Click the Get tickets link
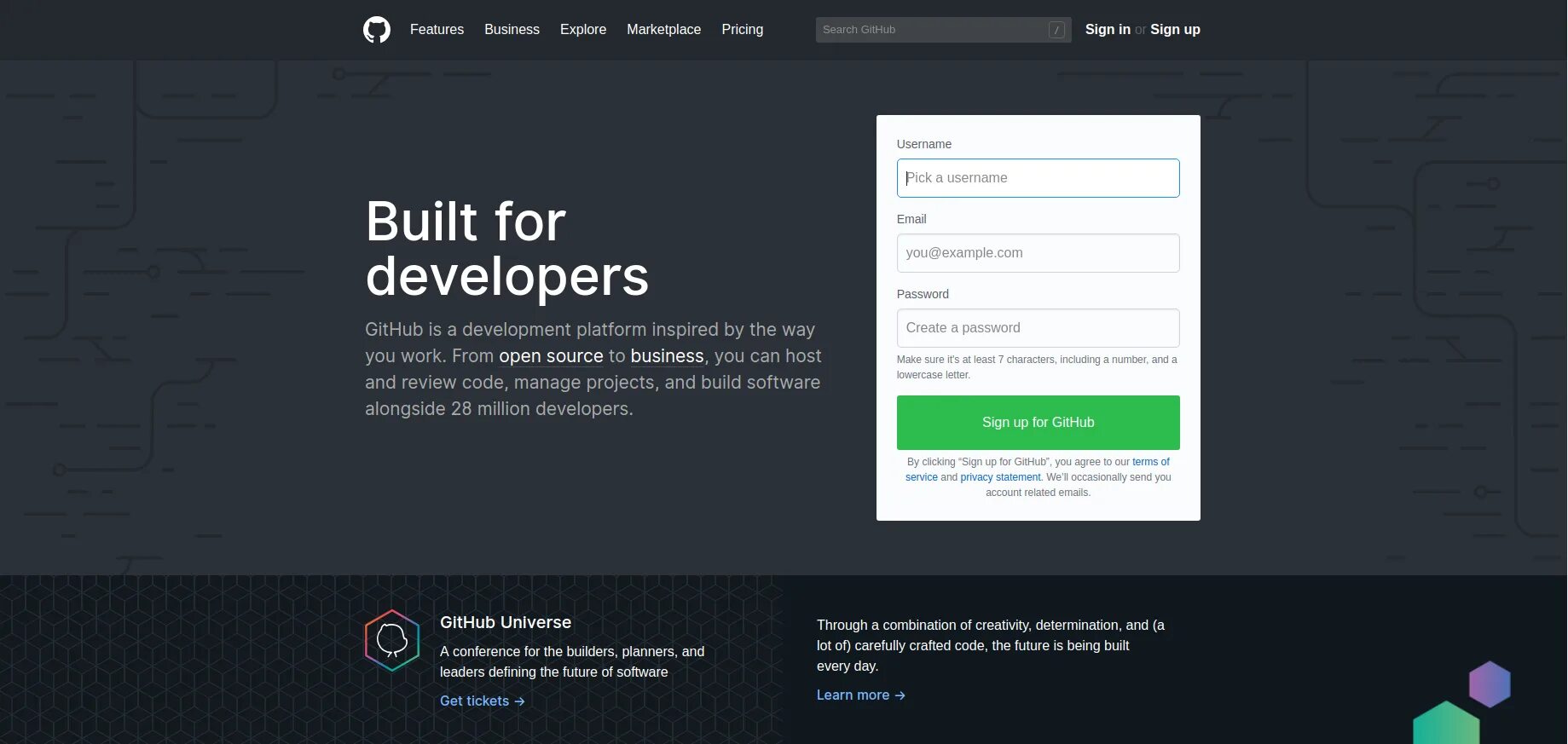The width and height of the screenshot is (1568, 744). coord(482,701)
